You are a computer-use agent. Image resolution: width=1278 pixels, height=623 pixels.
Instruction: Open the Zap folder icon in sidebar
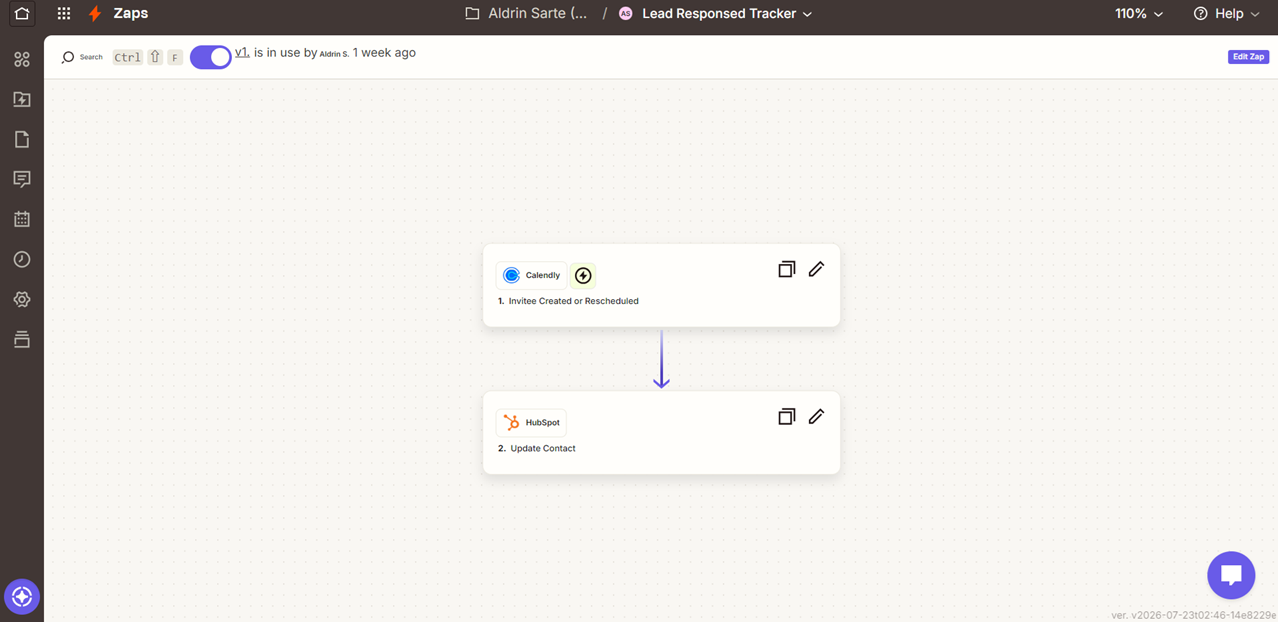[x=22, y=99]
